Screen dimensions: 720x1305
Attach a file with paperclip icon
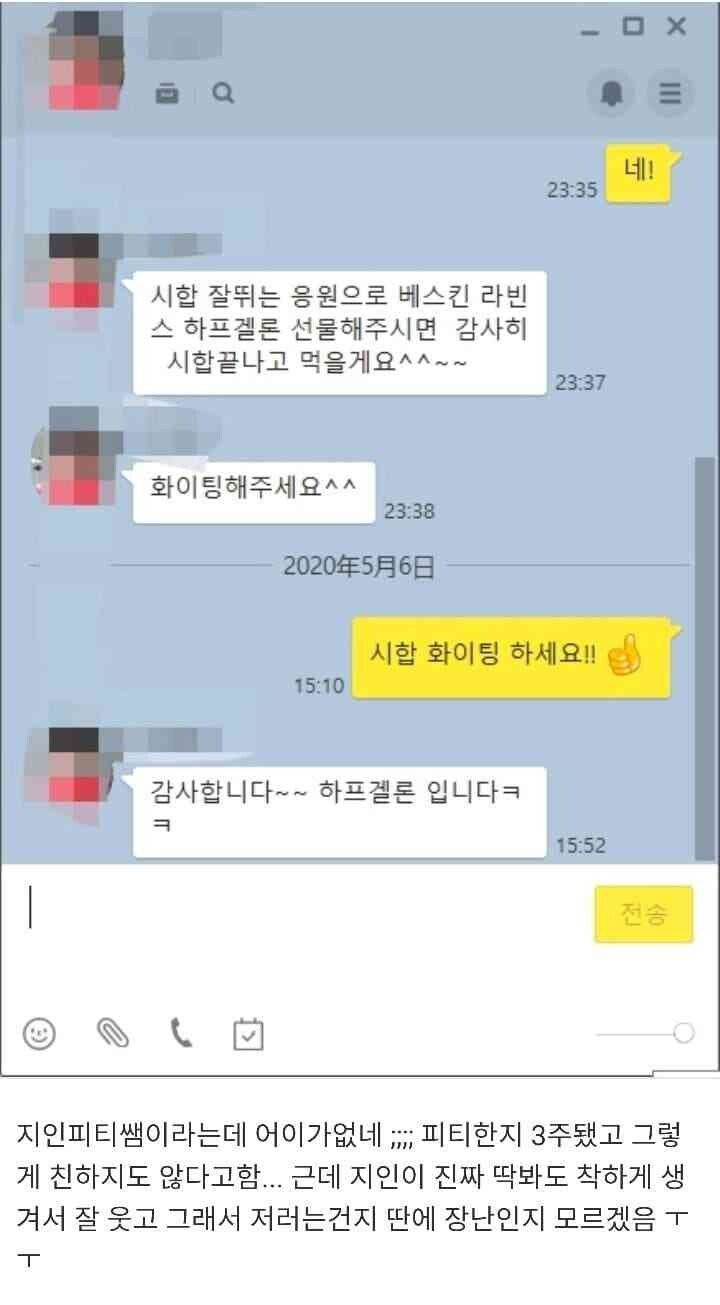point(113,1033)
